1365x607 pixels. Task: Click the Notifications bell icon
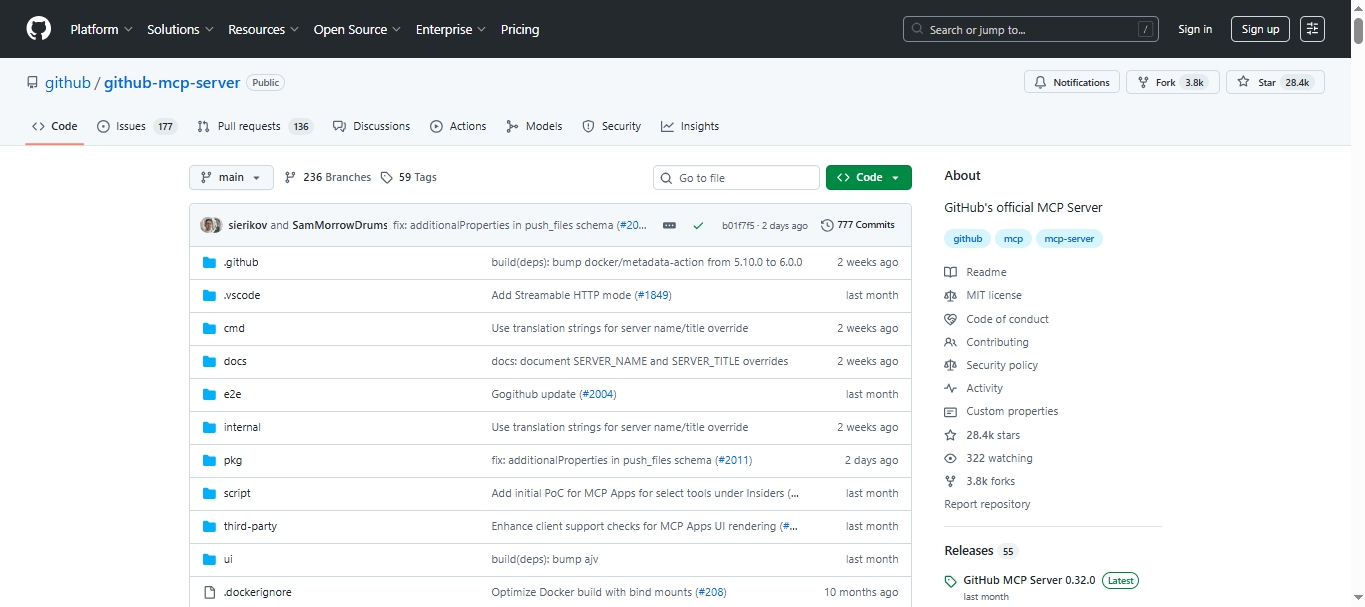tap(1040, 82)
